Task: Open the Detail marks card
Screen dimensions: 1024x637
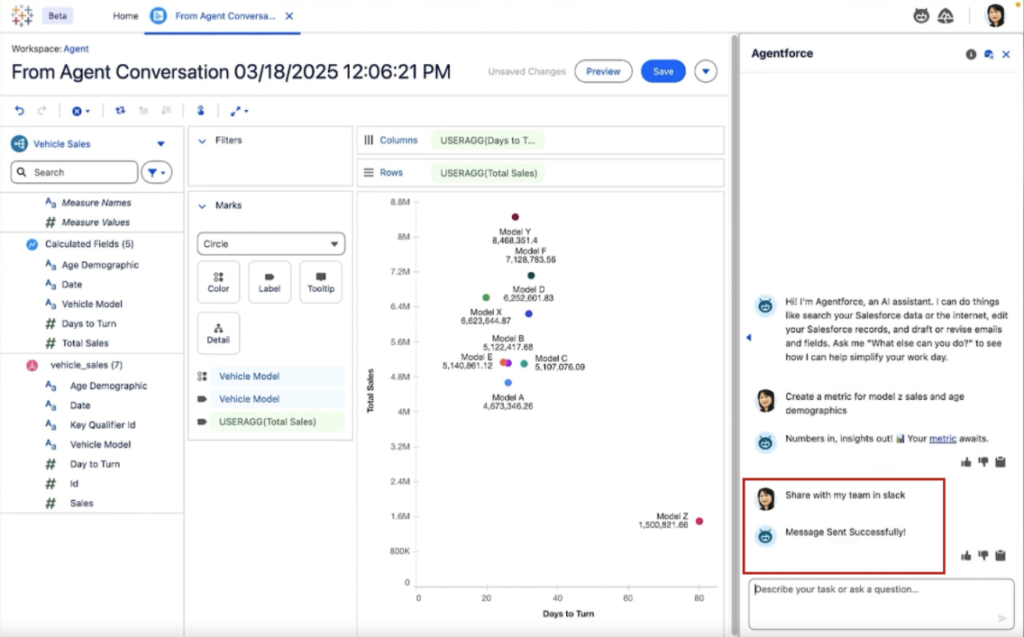Action: [x=218, y=333]
